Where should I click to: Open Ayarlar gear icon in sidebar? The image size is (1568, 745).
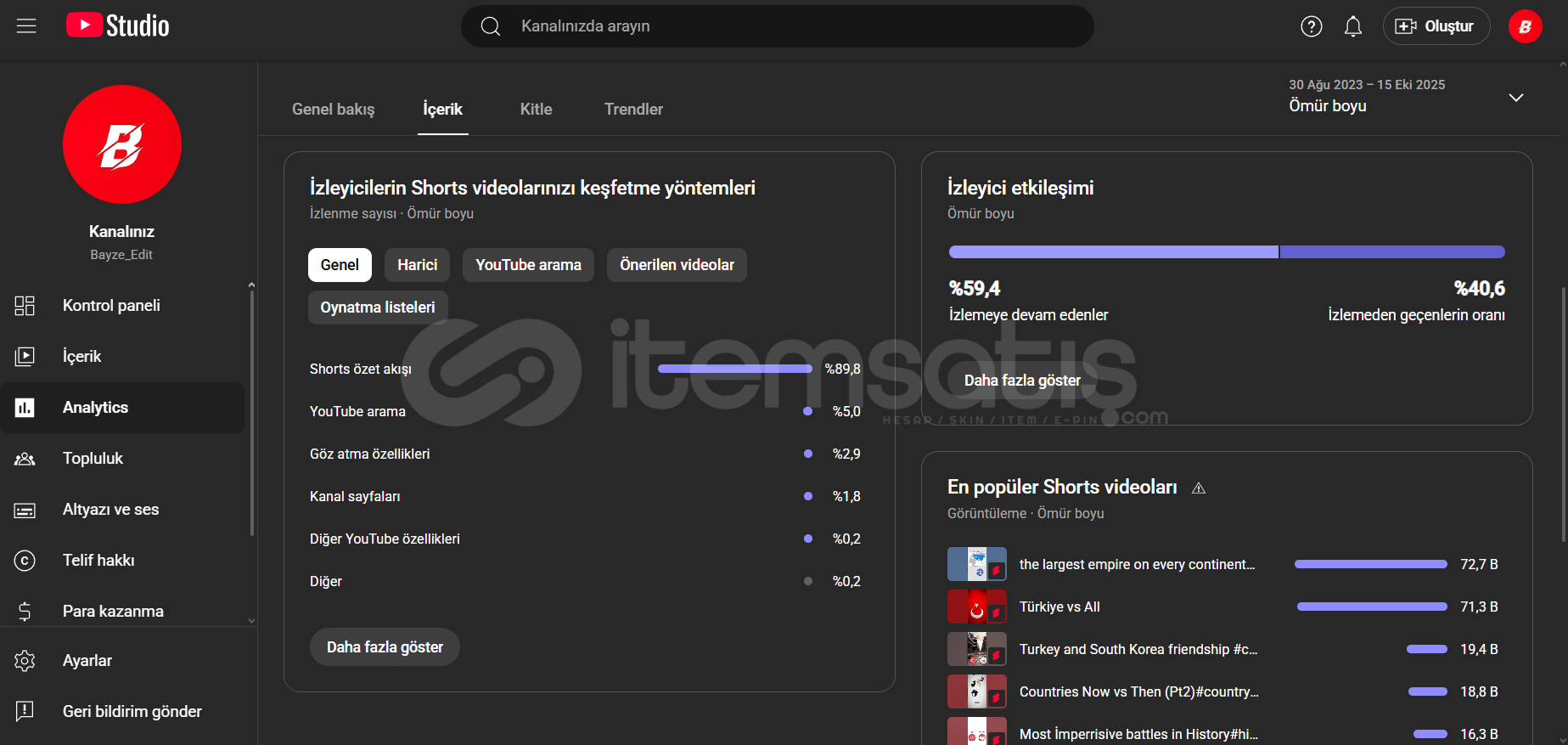[x=25, y=661]
